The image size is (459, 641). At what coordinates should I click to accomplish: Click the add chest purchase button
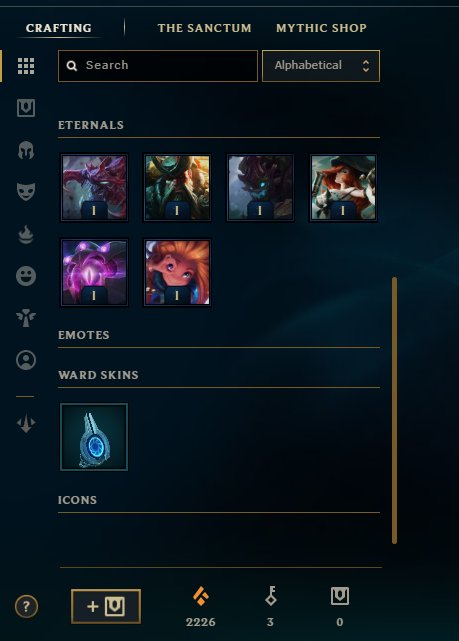tap(106, 606)
